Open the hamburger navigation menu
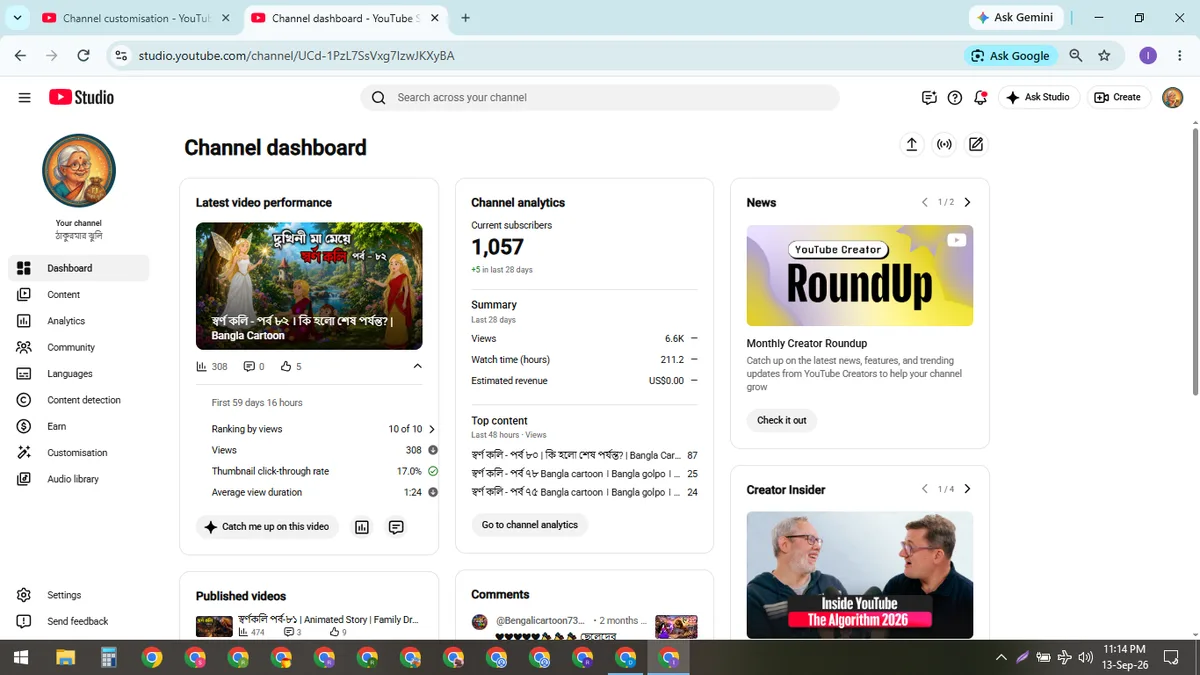 pyautogui.click(x=24, y=97)
